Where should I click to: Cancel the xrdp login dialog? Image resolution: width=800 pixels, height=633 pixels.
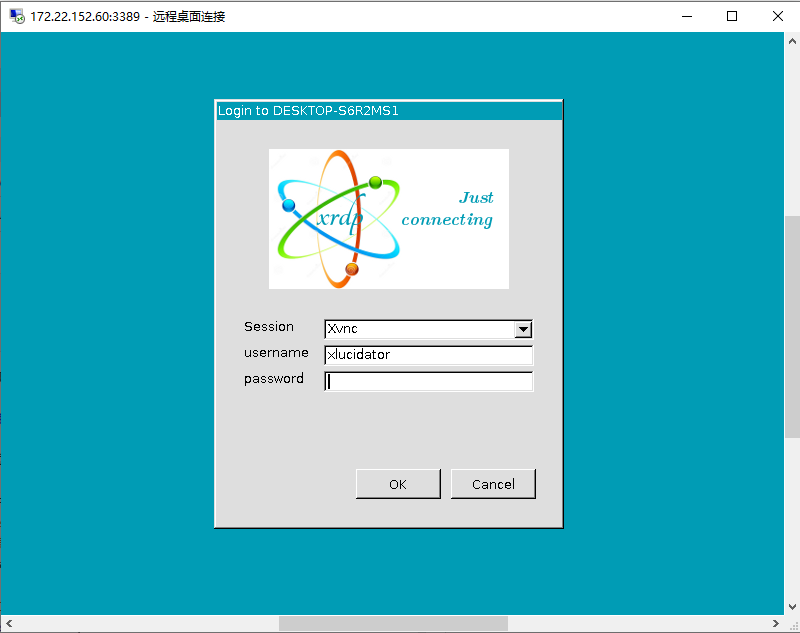tap(493, 484)
